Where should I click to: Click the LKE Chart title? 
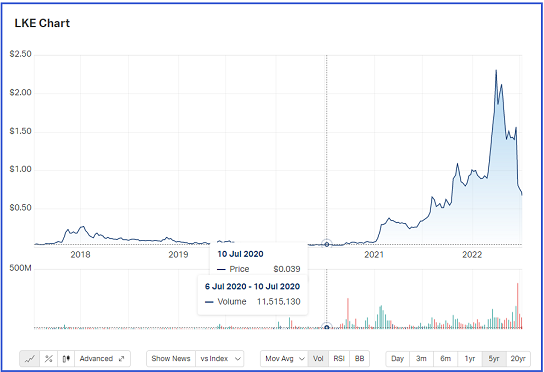point(42,23)
